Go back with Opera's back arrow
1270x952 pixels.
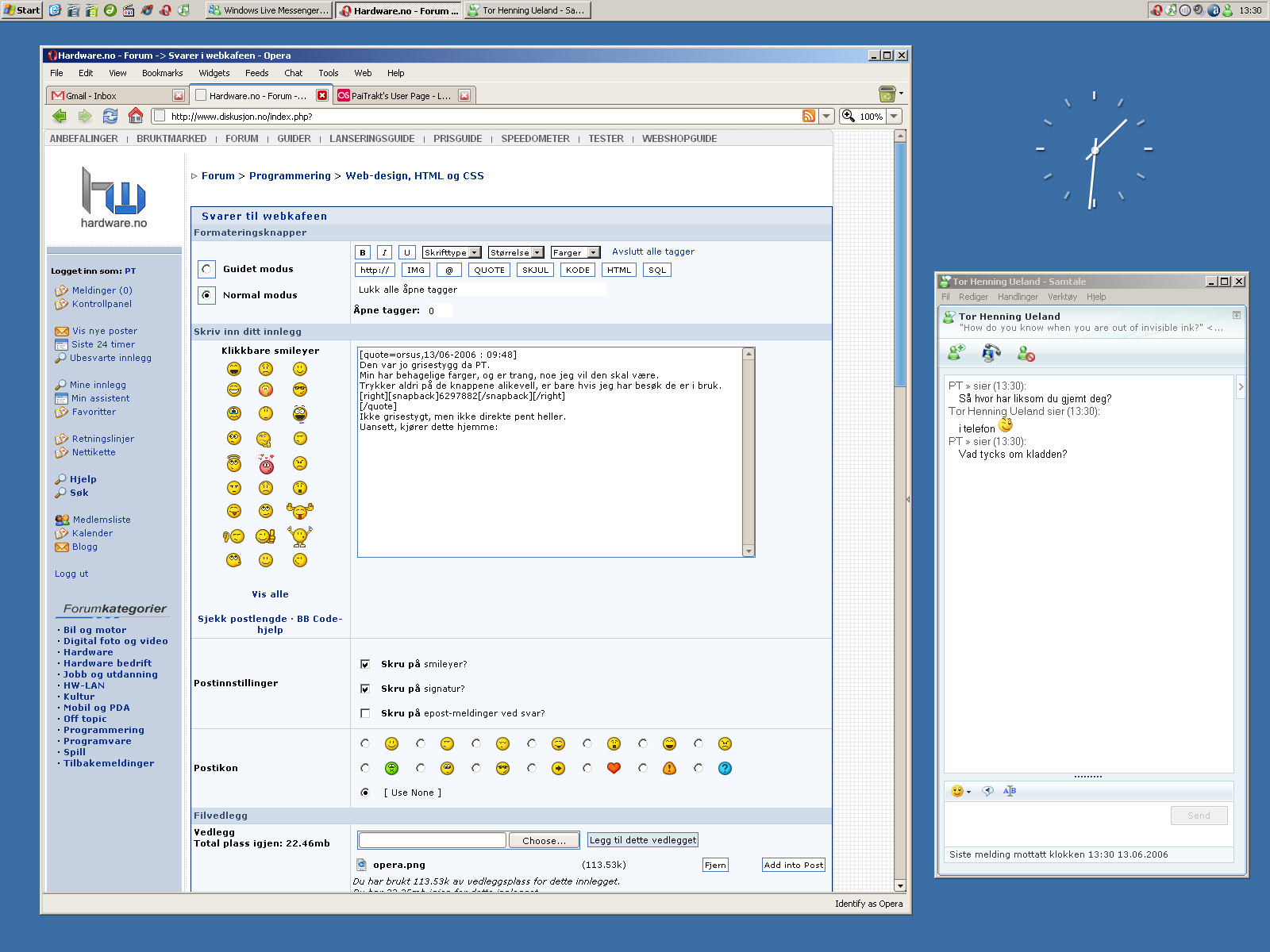60,116
